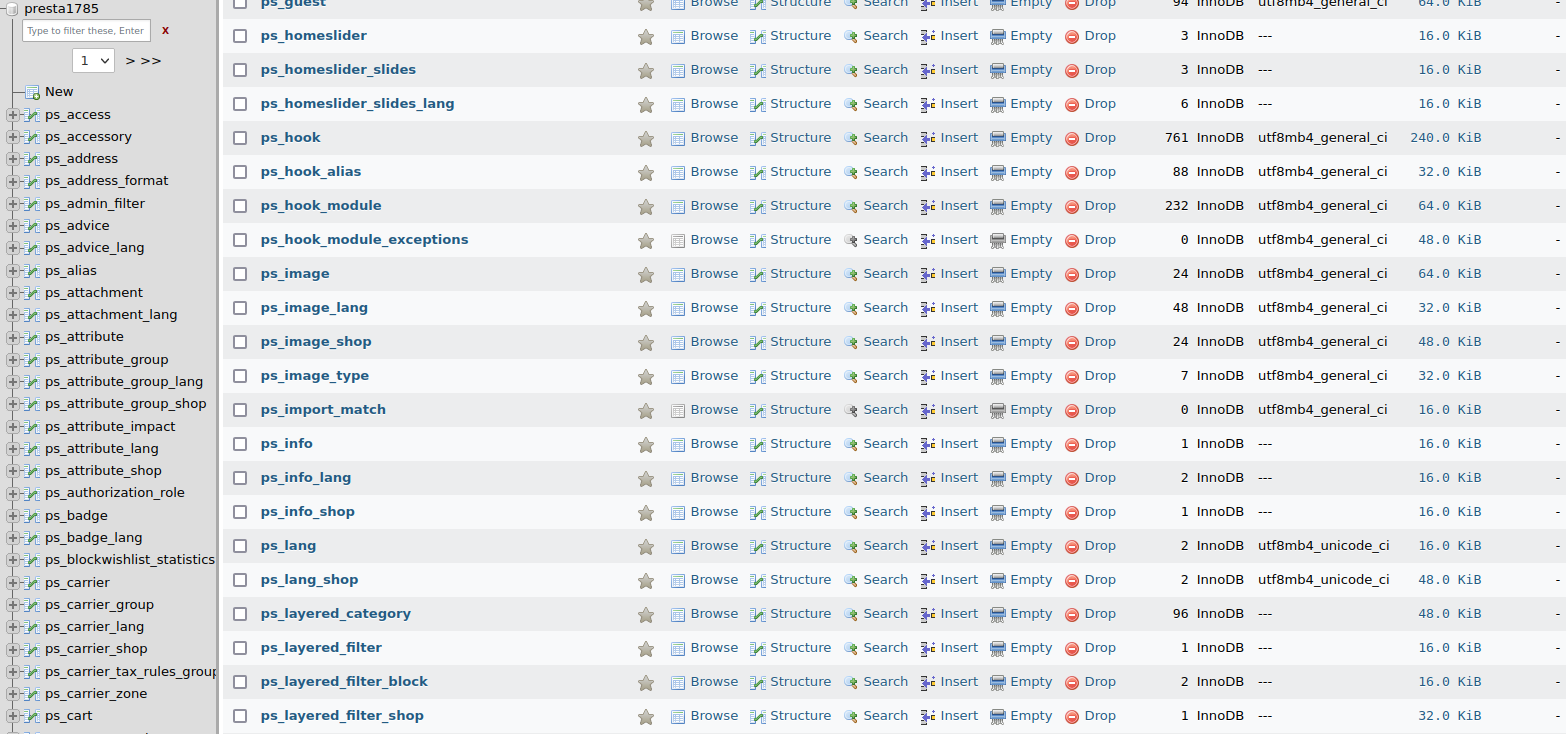Viewport: 1568px width, 734px height.
Task: Open the presta1785 database link
Action: pyautogui.click(x=61, y=9)
